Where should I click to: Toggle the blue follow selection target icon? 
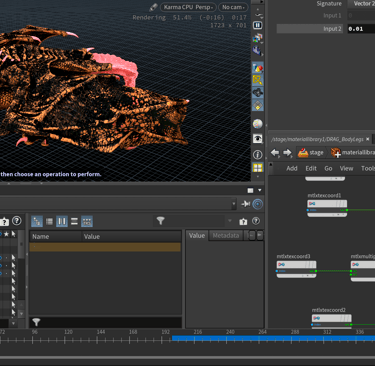[258, 204]
